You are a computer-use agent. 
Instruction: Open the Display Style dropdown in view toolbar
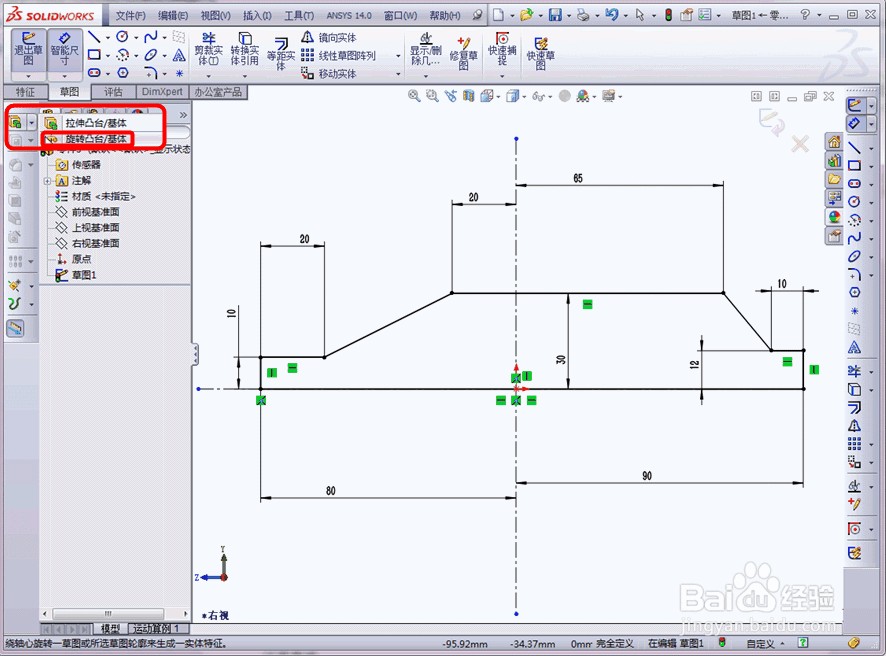click(524, 97)
